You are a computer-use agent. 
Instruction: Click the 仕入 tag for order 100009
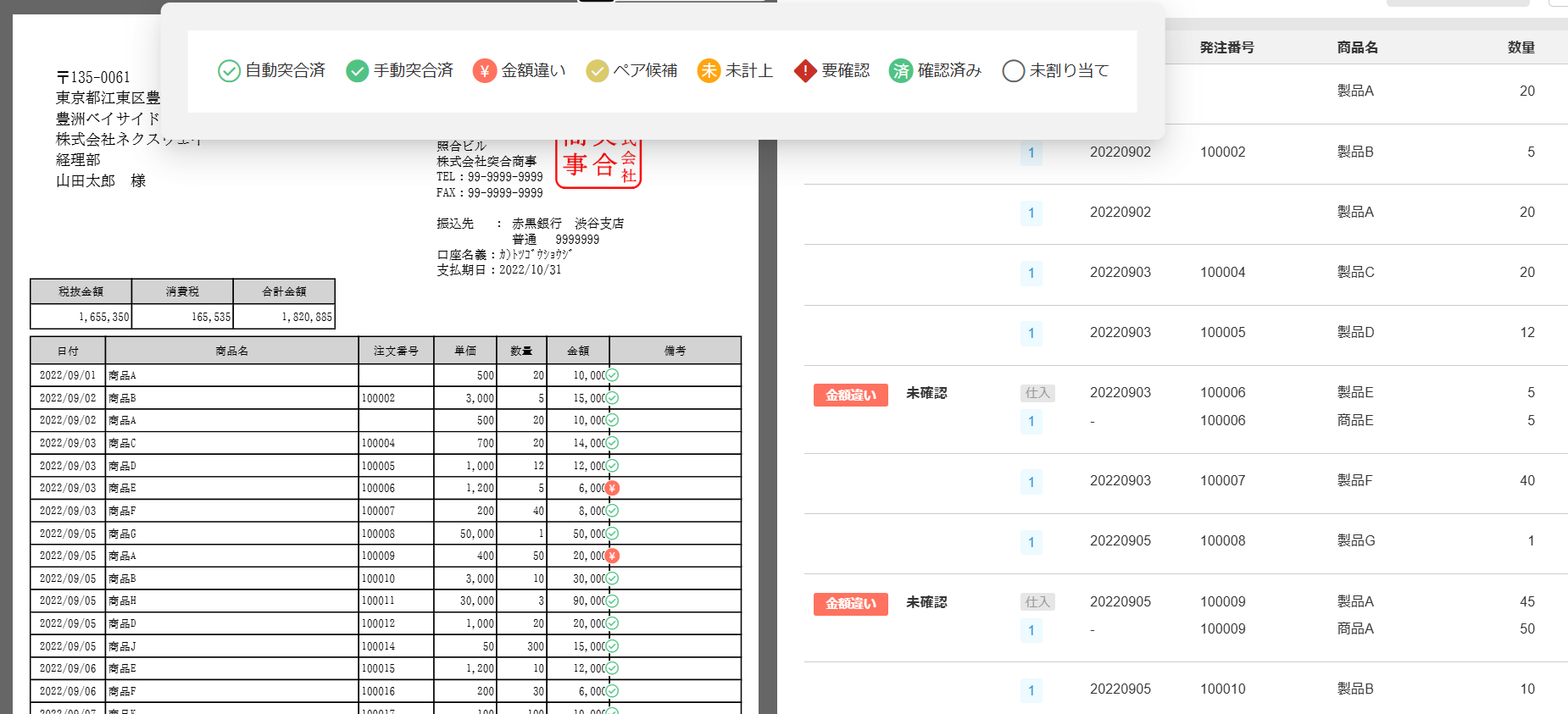[1037, 602]
